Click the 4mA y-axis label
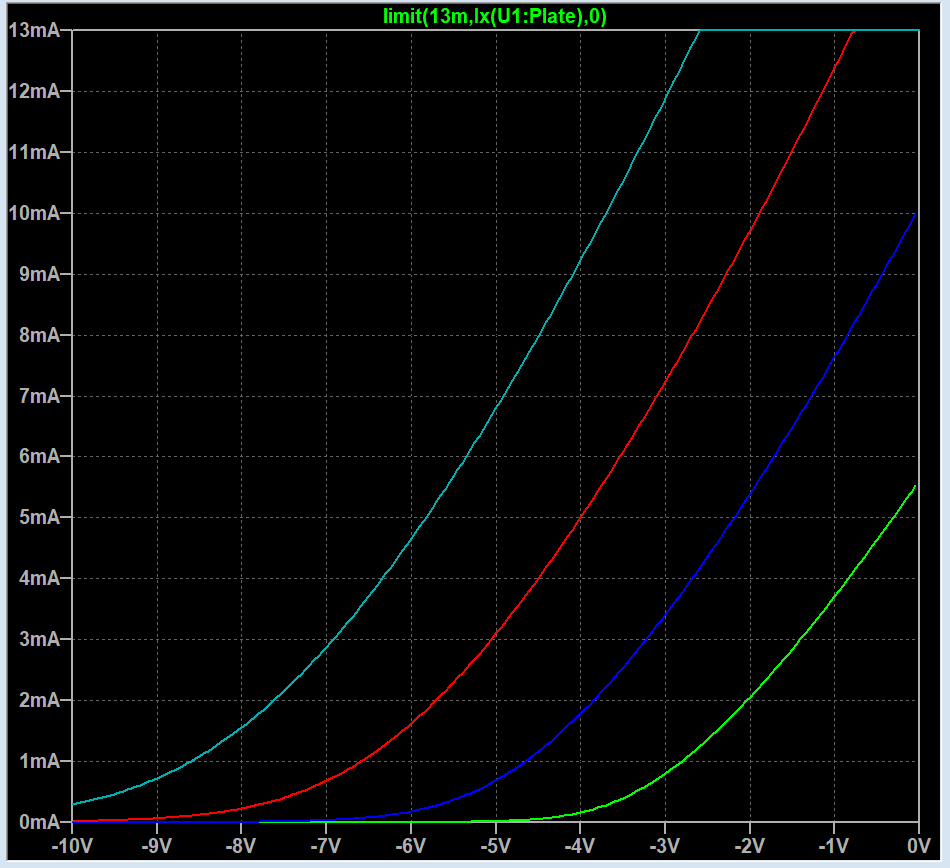The height and width of the screenshot is (868, 950). (39, 578)
